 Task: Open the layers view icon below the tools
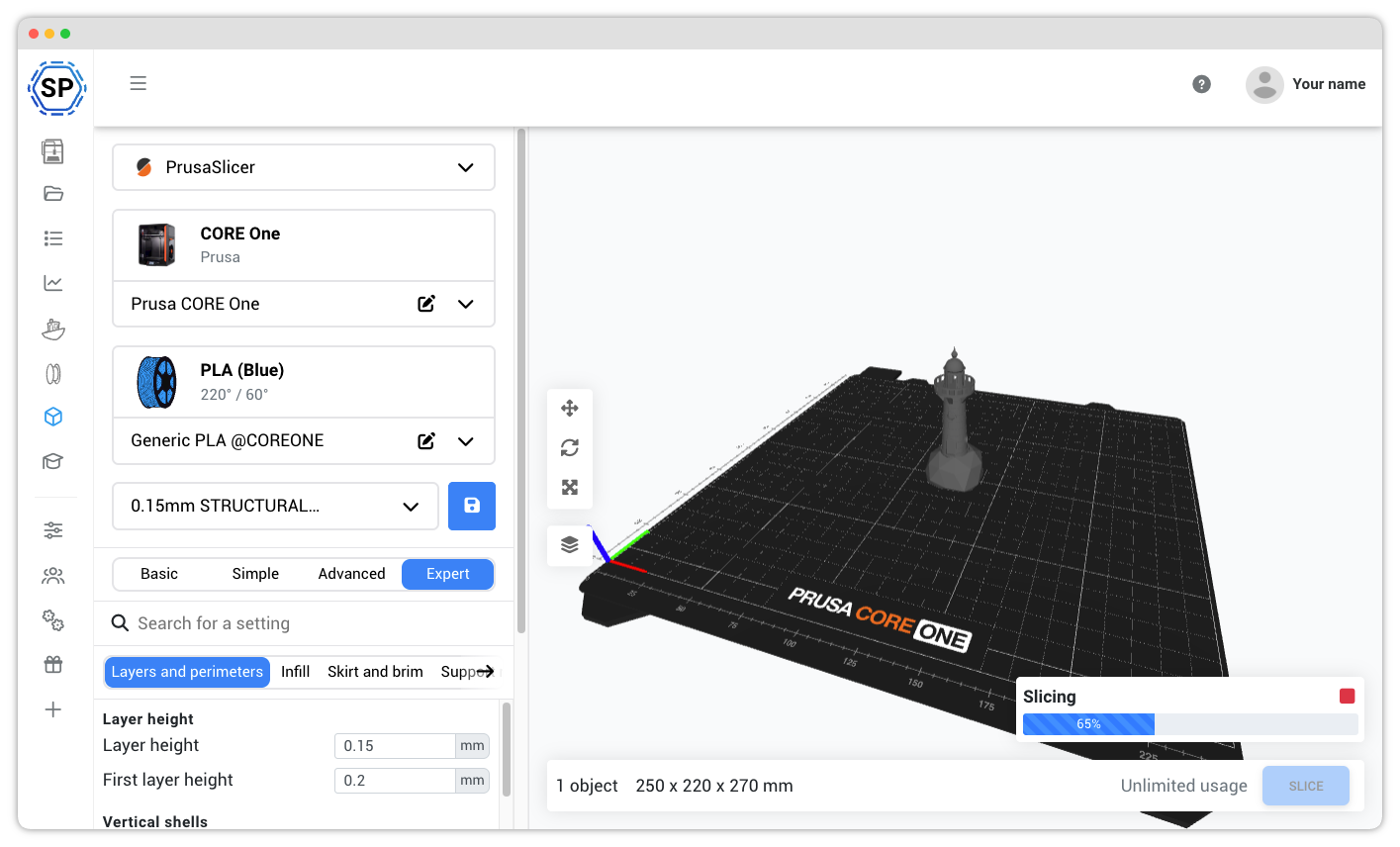570,545
